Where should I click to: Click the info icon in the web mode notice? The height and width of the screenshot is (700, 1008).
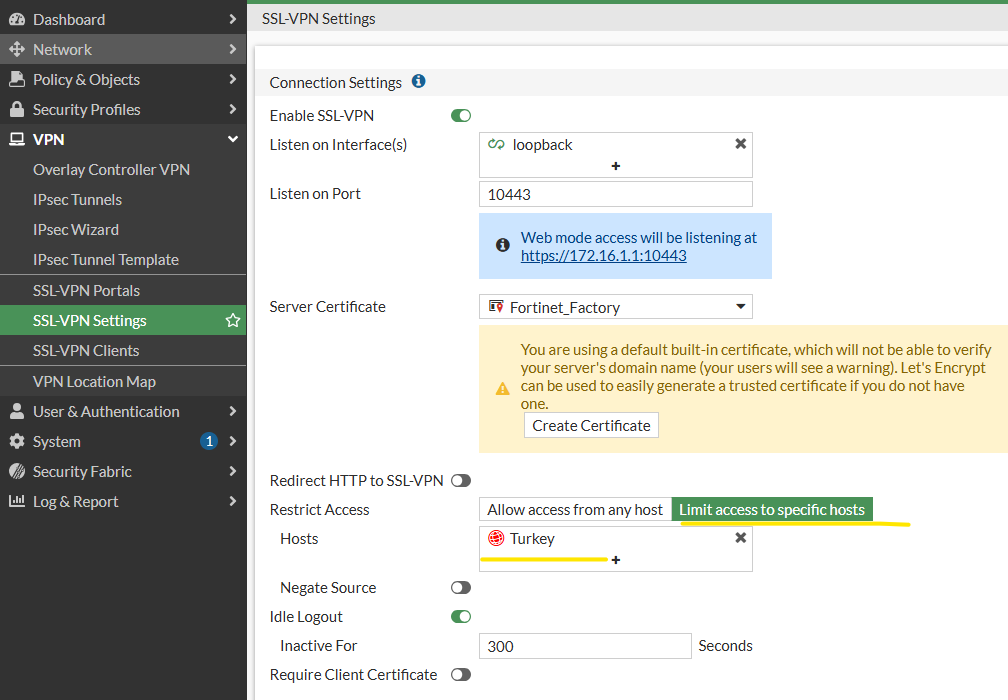[503, 245]
